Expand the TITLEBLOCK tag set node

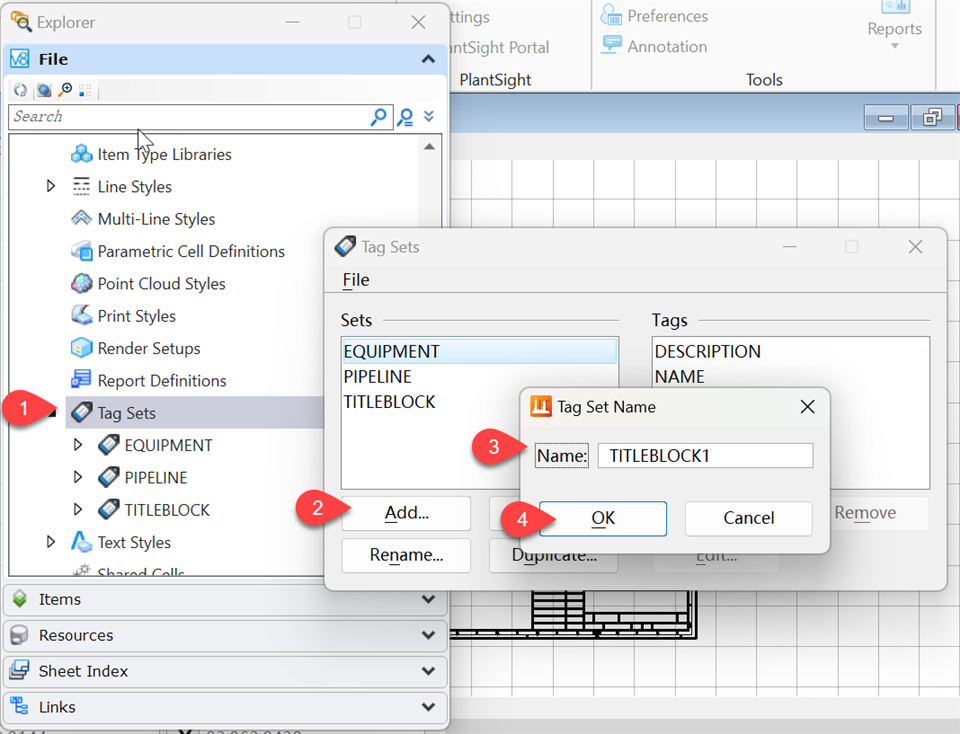[x=78, y=509]
